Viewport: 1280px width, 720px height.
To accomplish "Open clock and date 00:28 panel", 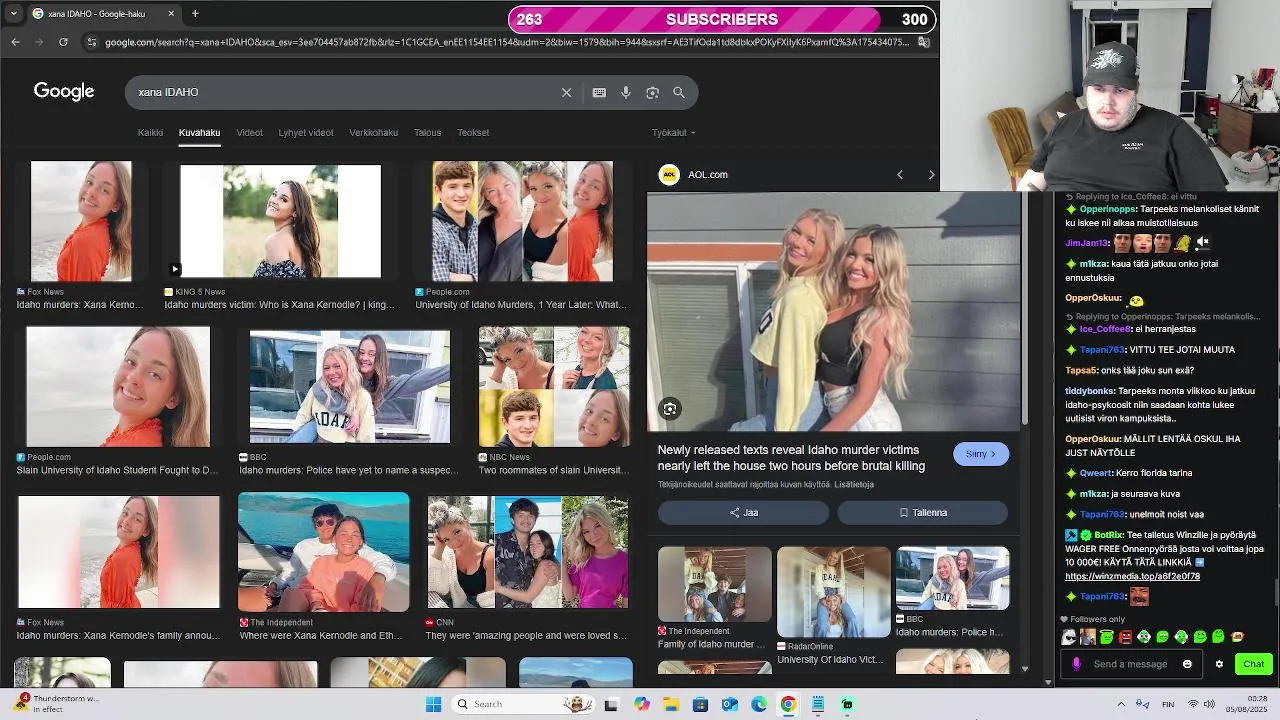I will pos(1249,704).
